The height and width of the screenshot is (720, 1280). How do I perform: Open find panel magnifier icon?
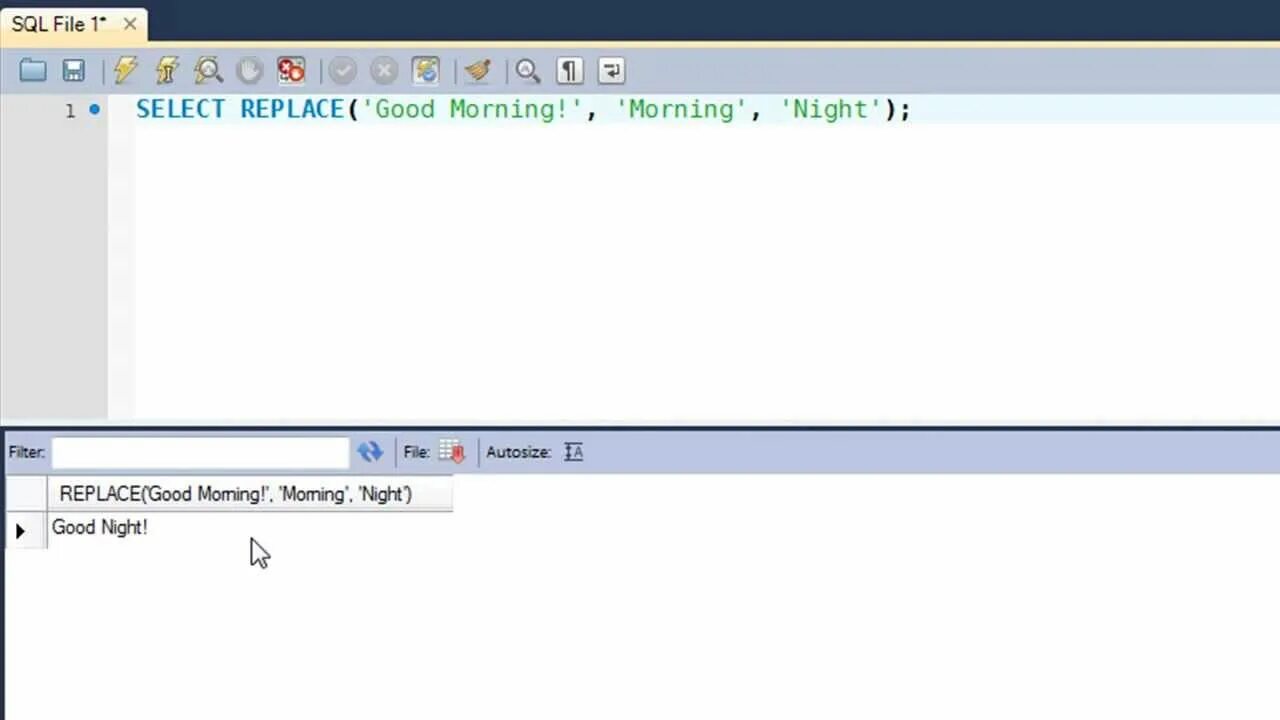click(x=528, y=70)
